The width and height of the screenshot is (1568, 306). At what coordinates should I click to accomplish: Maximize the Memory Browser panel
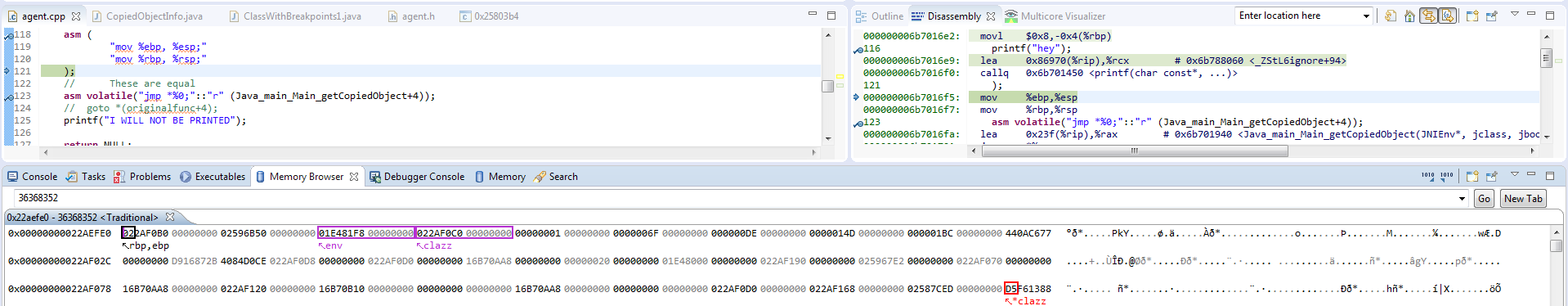tap(1549, 175)
